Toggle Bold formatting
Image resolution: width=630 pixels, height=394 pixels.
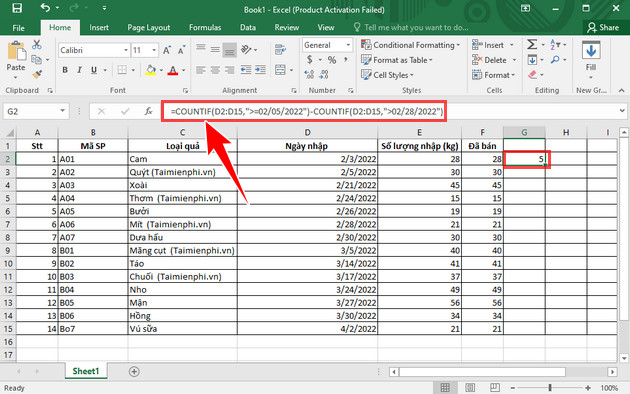65,70
